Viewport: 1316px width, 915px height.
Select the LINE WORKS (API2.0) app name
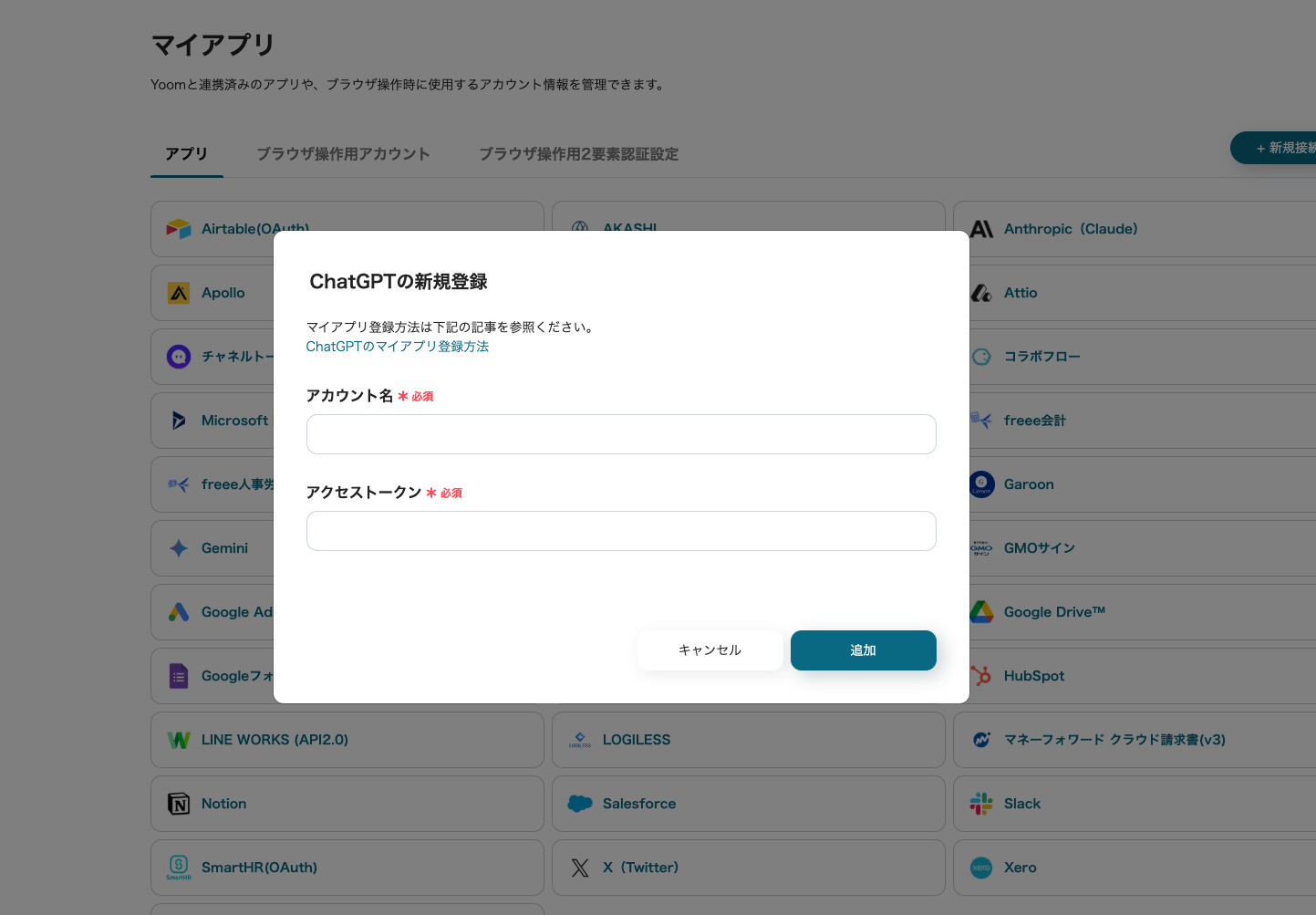point(275,740)
